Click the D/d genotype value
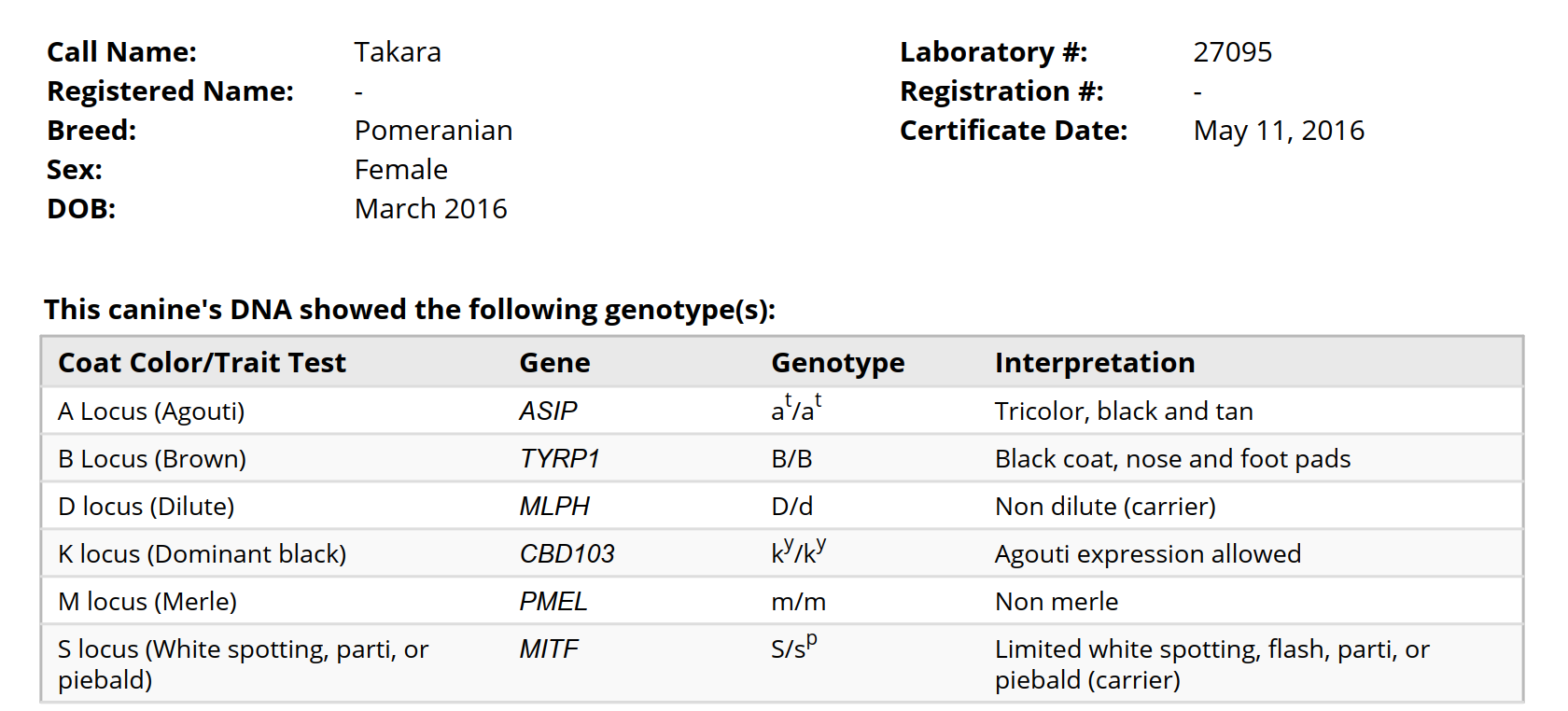The height and width of the screenshot is (711, 1568). (791, 507)
